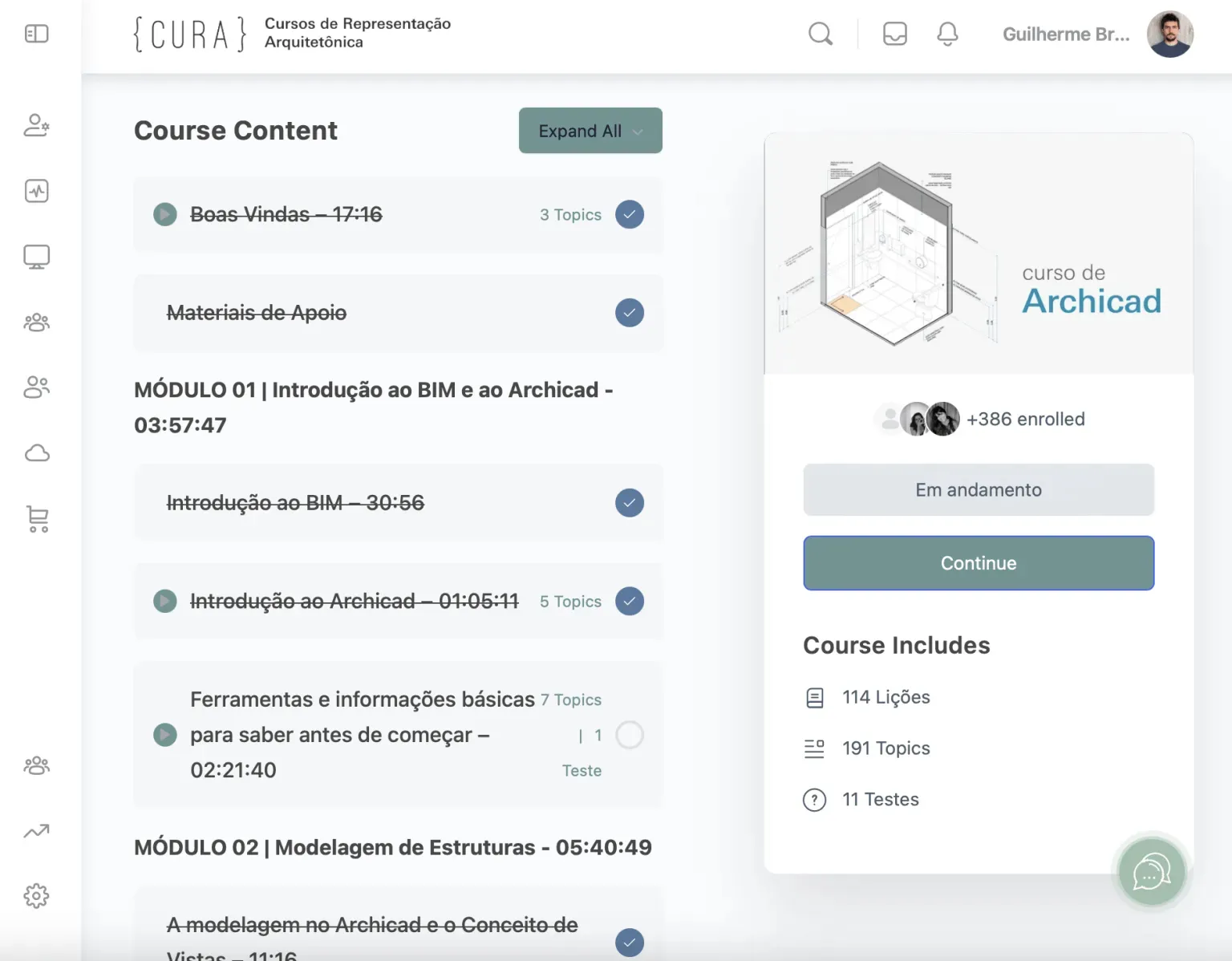Click the 191 Topics text
This screenshot has height=961, width=1232.
[x=886, y=748]
